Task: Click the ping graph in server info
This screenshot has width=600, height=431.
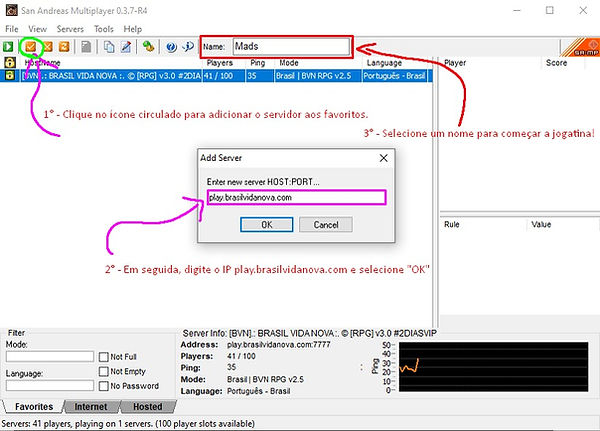Action: click(x=493, y=367)
